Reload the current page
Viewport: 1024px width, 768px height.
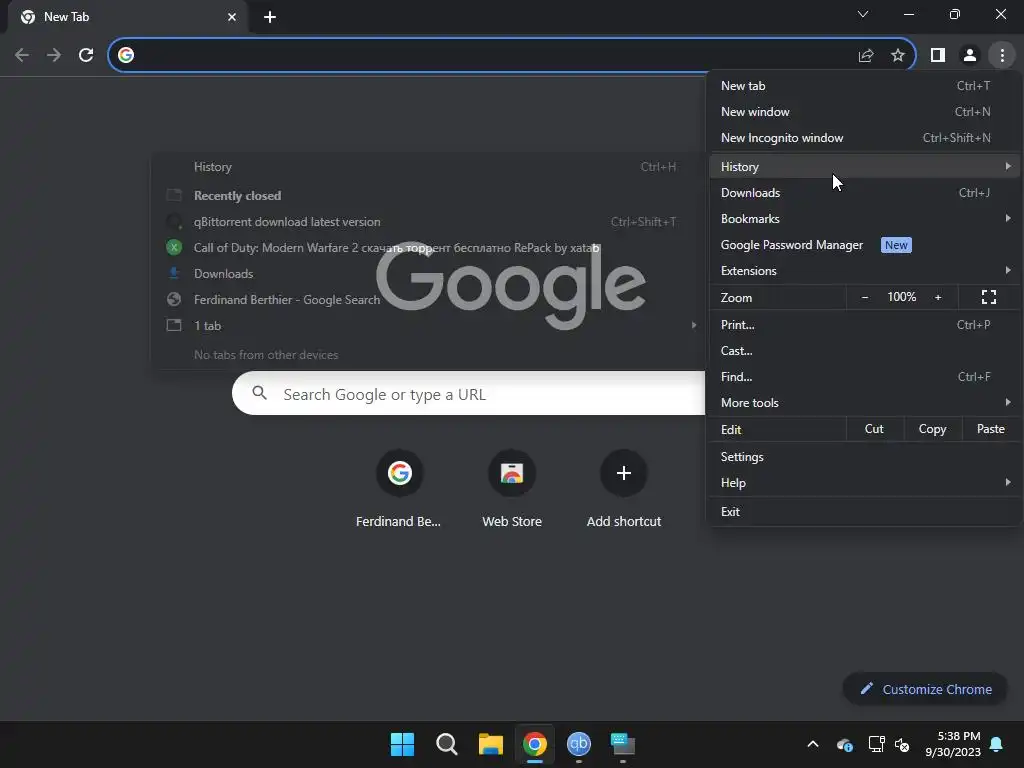(x=86, y=55)
